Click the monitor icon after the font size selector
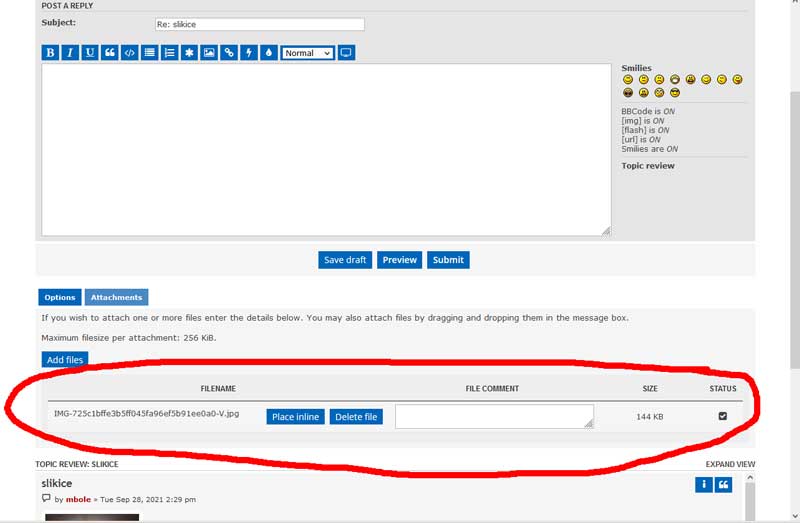800x523 pixels. click(346, 53)
